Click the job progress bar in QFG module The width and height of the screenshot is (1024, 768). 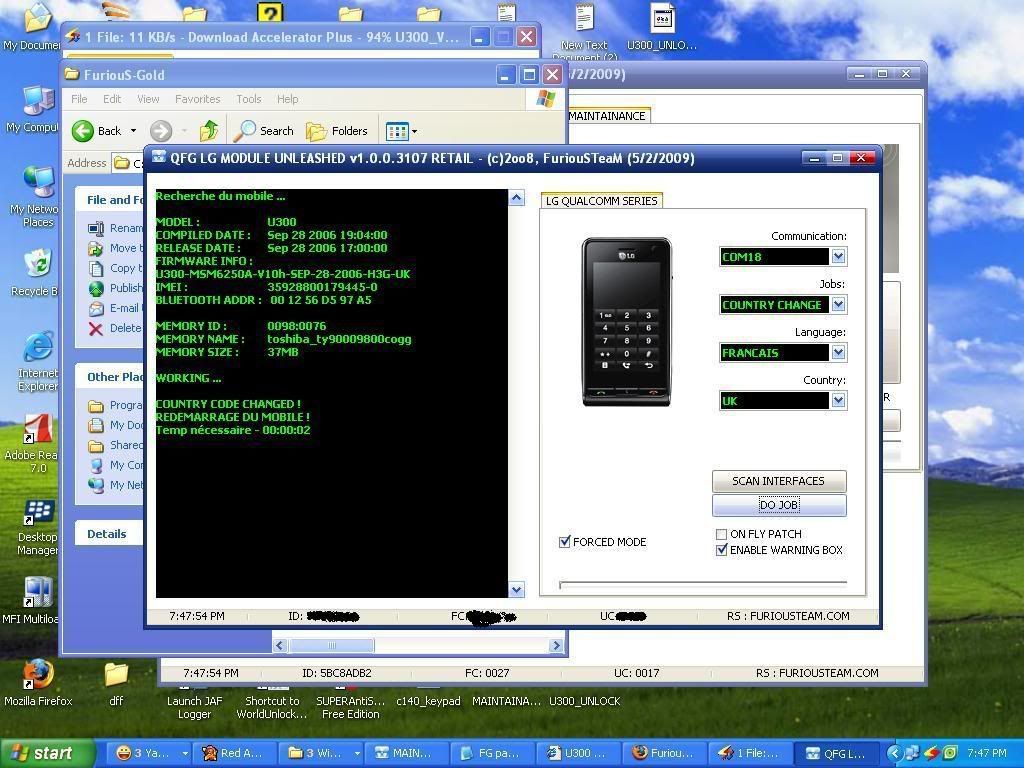(x=703, y=583)
